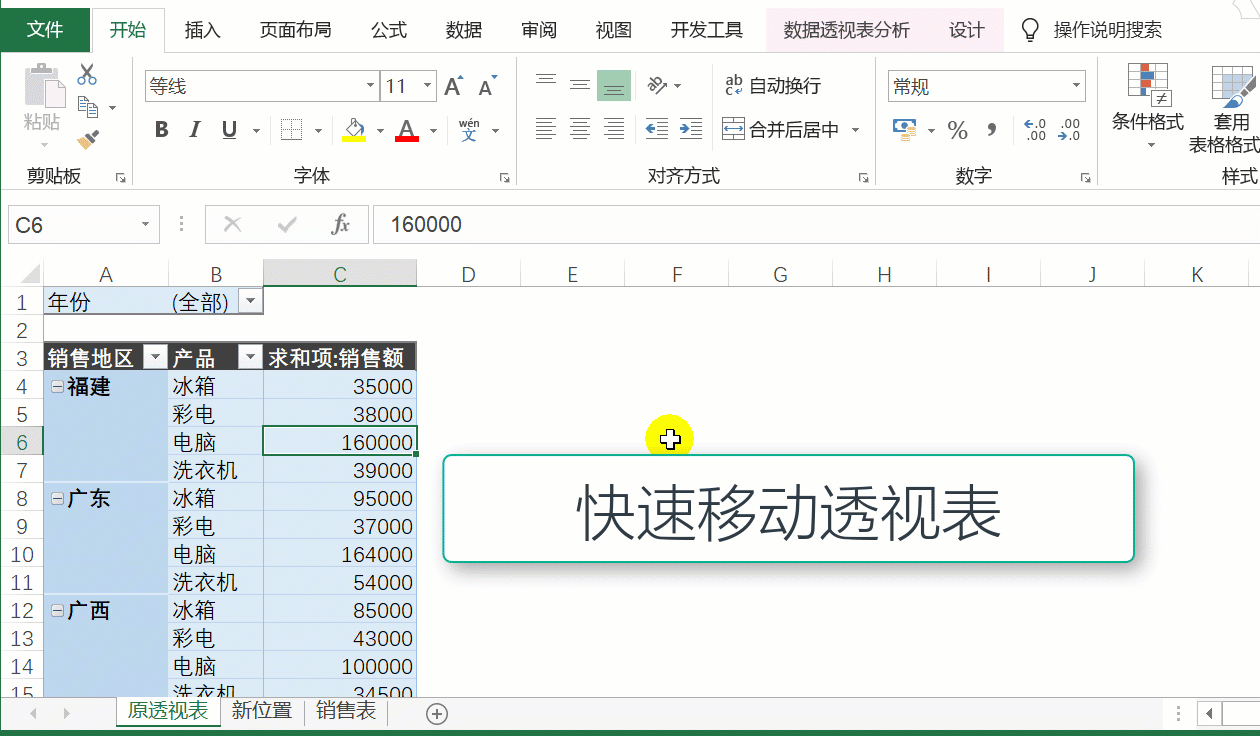The width and height of the screenshot is (1260, 736).
Task: Toggle Italic formatting
Action: pos(195,130)
